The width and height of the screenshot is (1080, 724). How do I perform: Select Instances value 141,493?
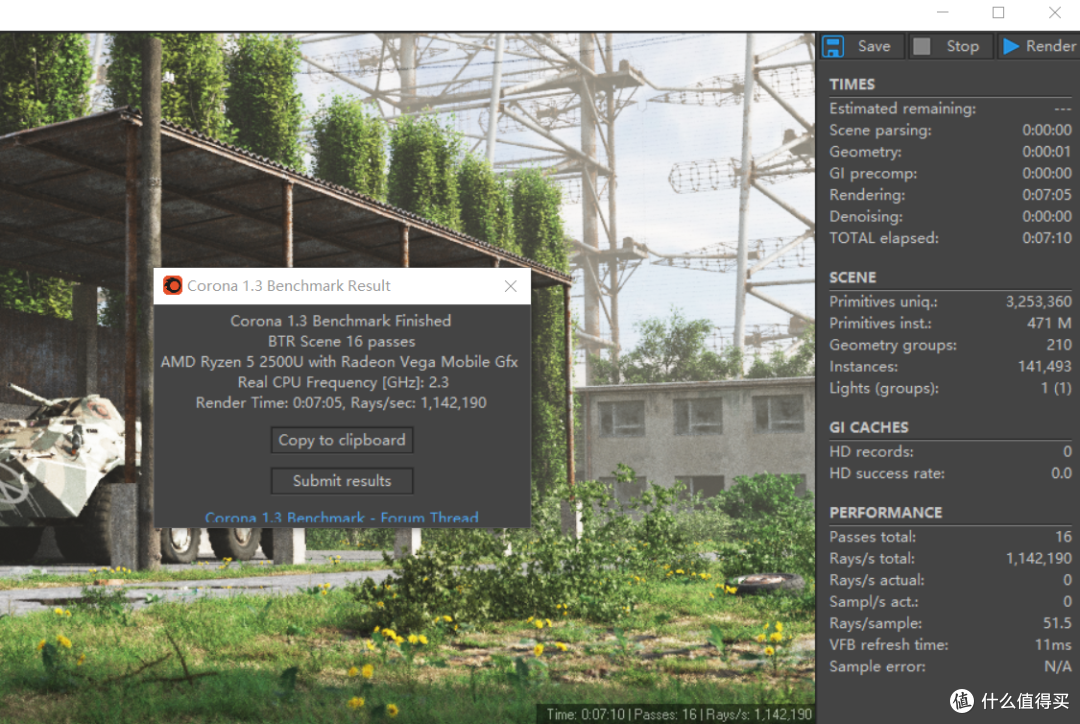(1044, 366)
